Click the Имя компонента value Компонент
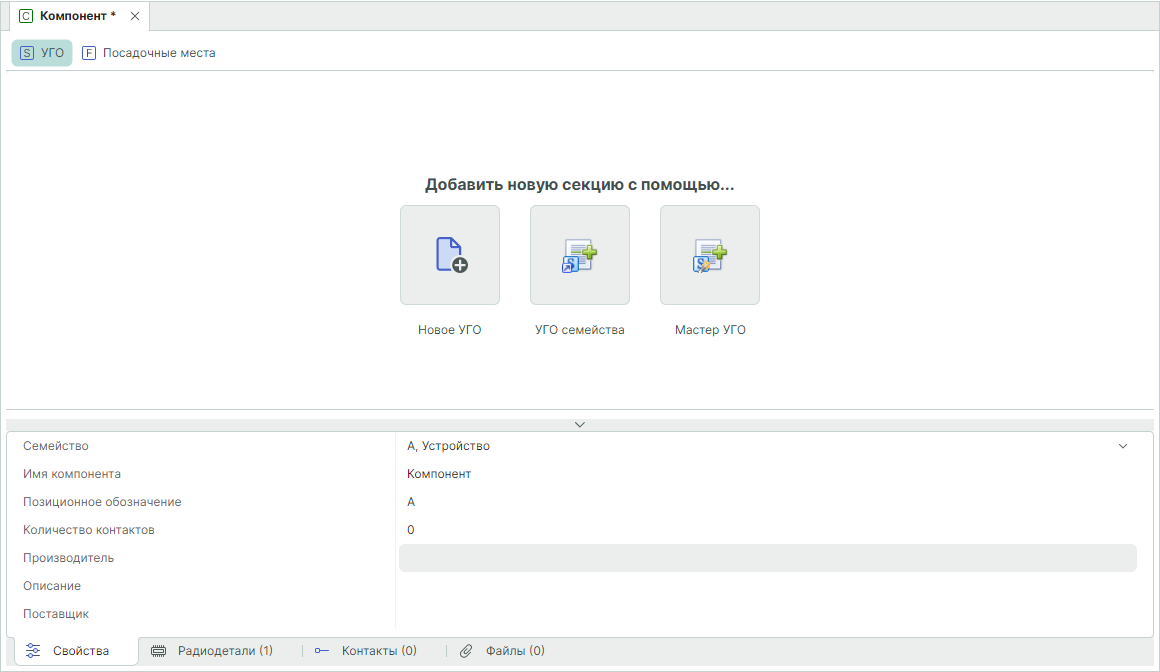 (439, 474)
